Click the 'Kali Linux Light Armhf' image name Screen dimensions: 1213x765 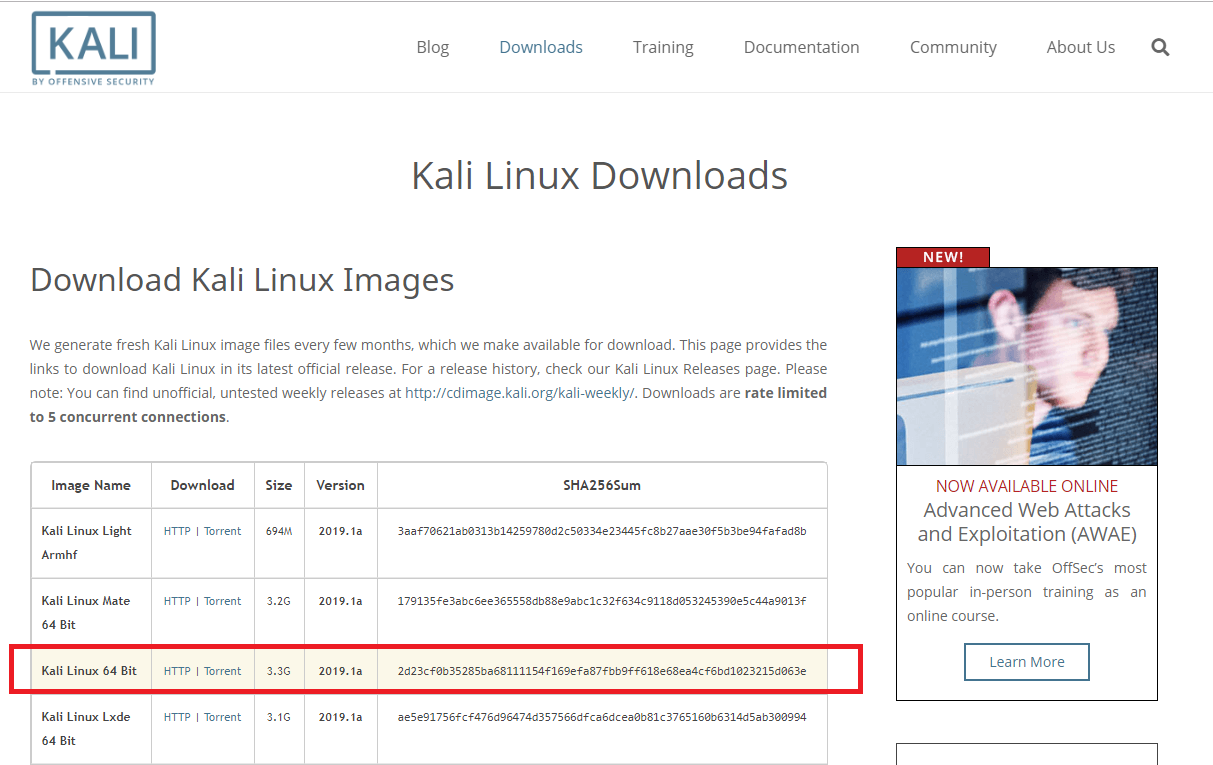tap(86, 543)
